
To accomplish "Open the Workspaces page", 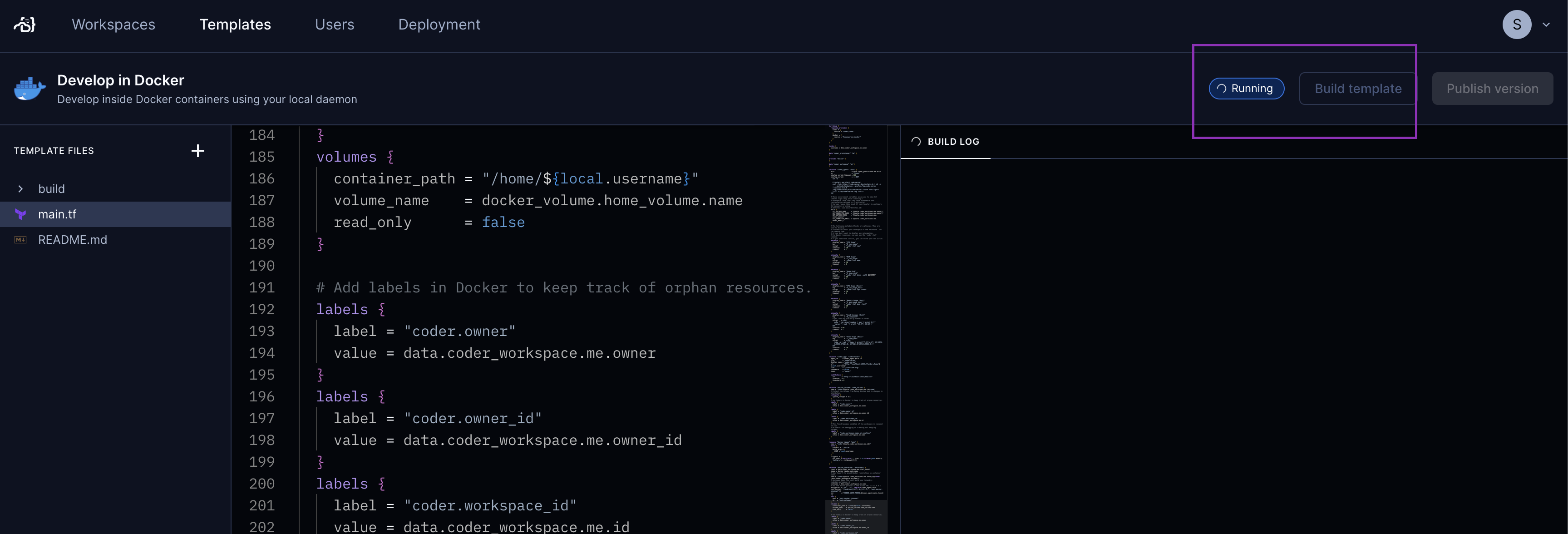I will point(113,25).
